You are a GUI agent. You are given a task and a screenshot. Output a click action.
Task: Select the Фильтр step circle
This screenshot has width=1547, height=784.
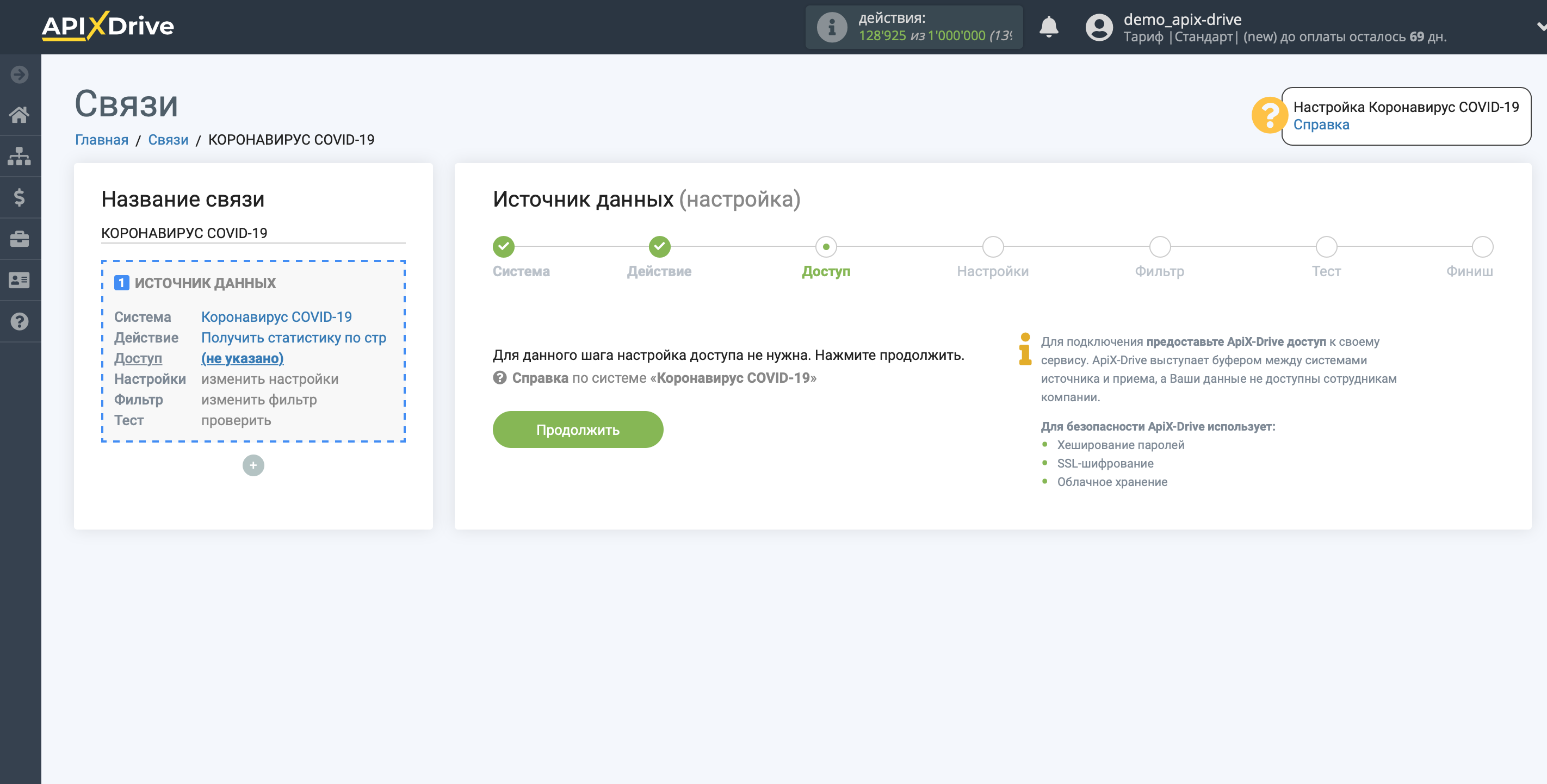(x=1160, y=247)
